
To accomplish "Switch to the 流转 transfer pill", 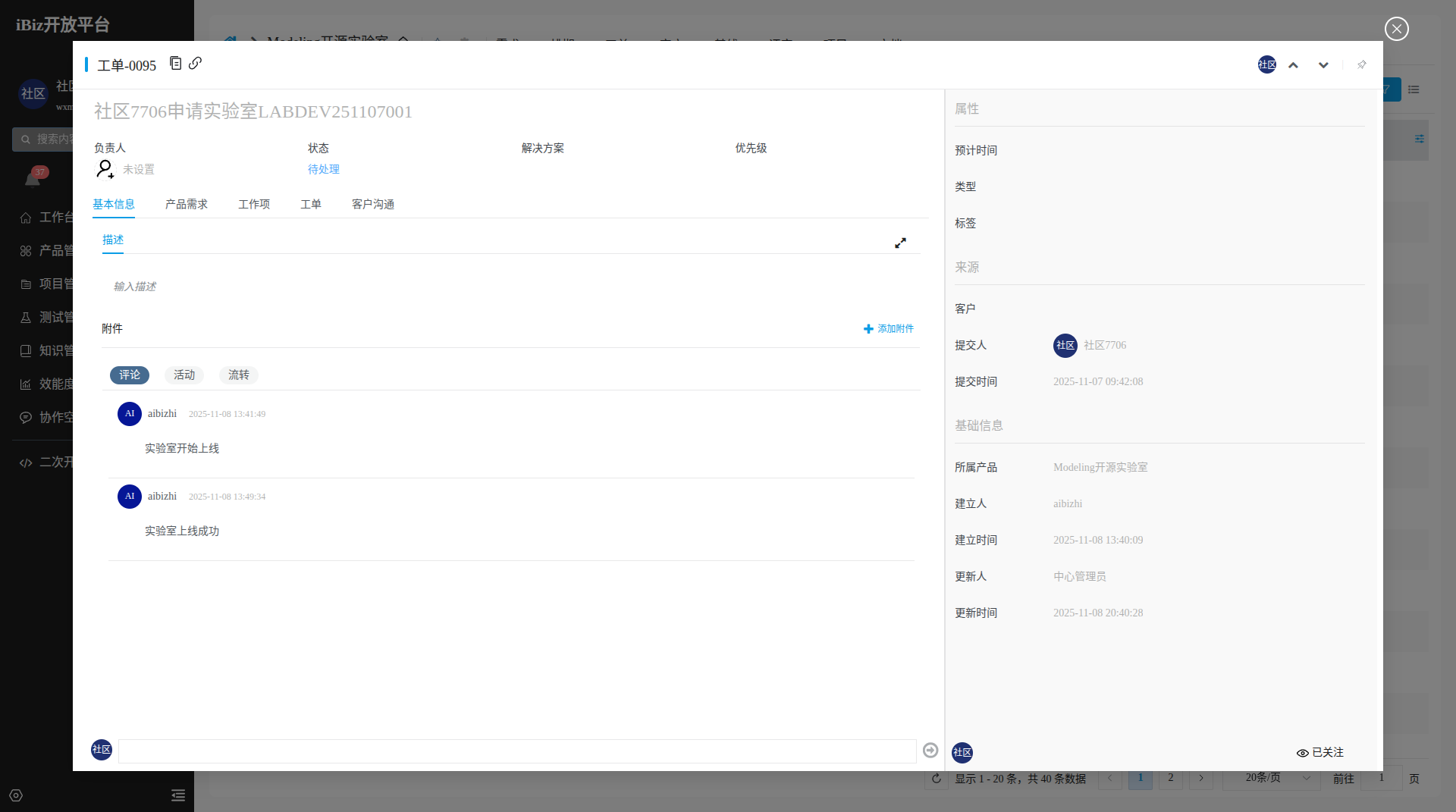I will click(239, 375).
